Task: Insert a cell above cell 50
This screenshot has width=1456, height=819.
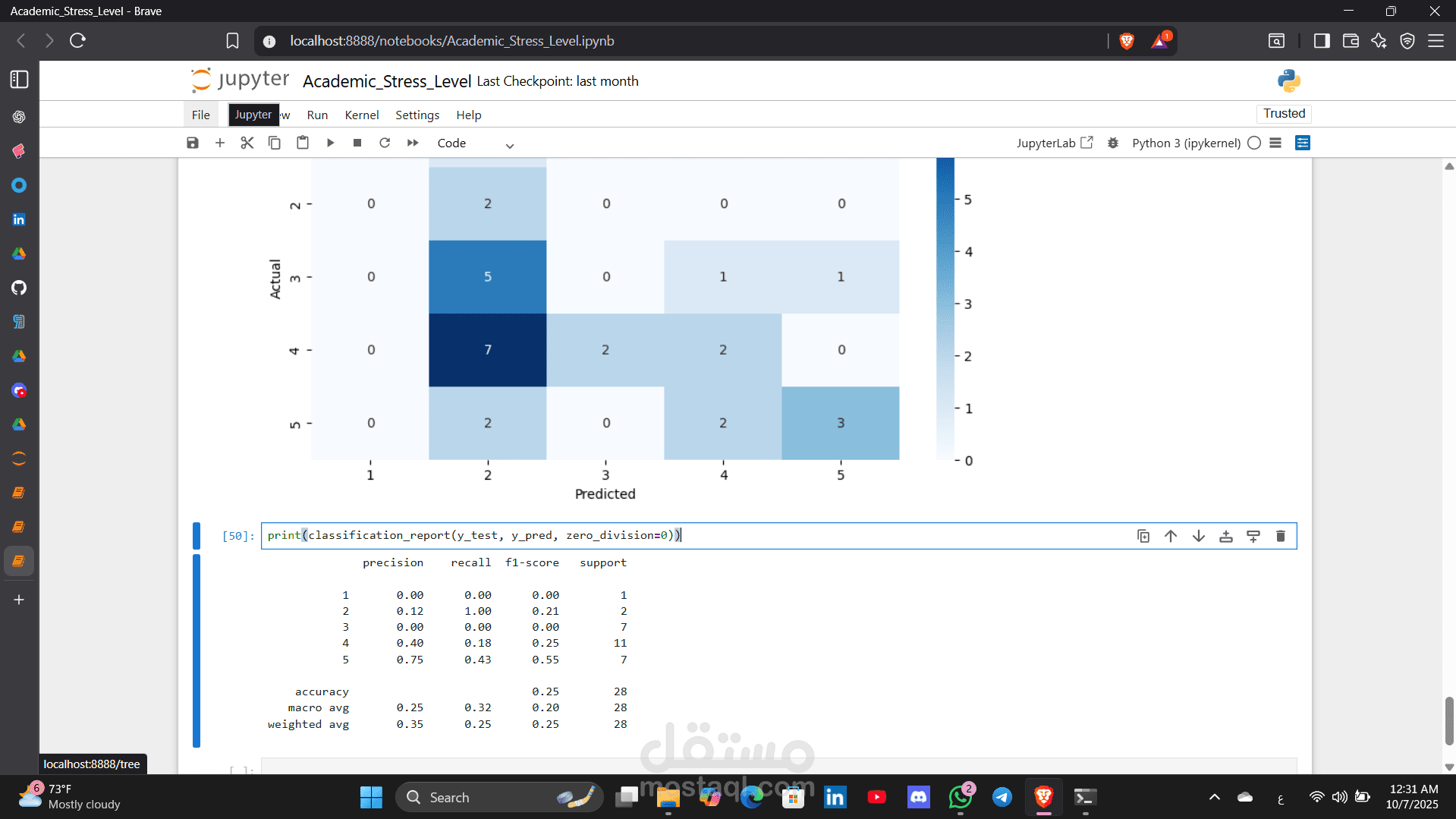Action: point(1226,536)
